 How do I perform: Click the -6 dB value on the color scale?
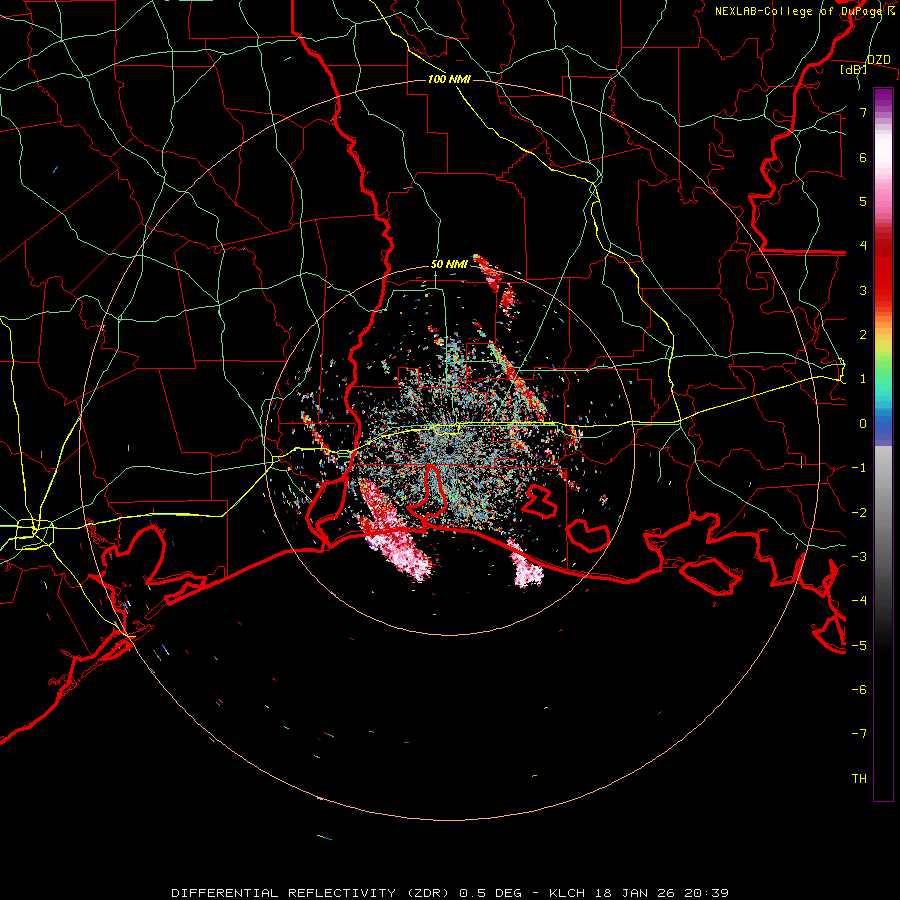859,690
